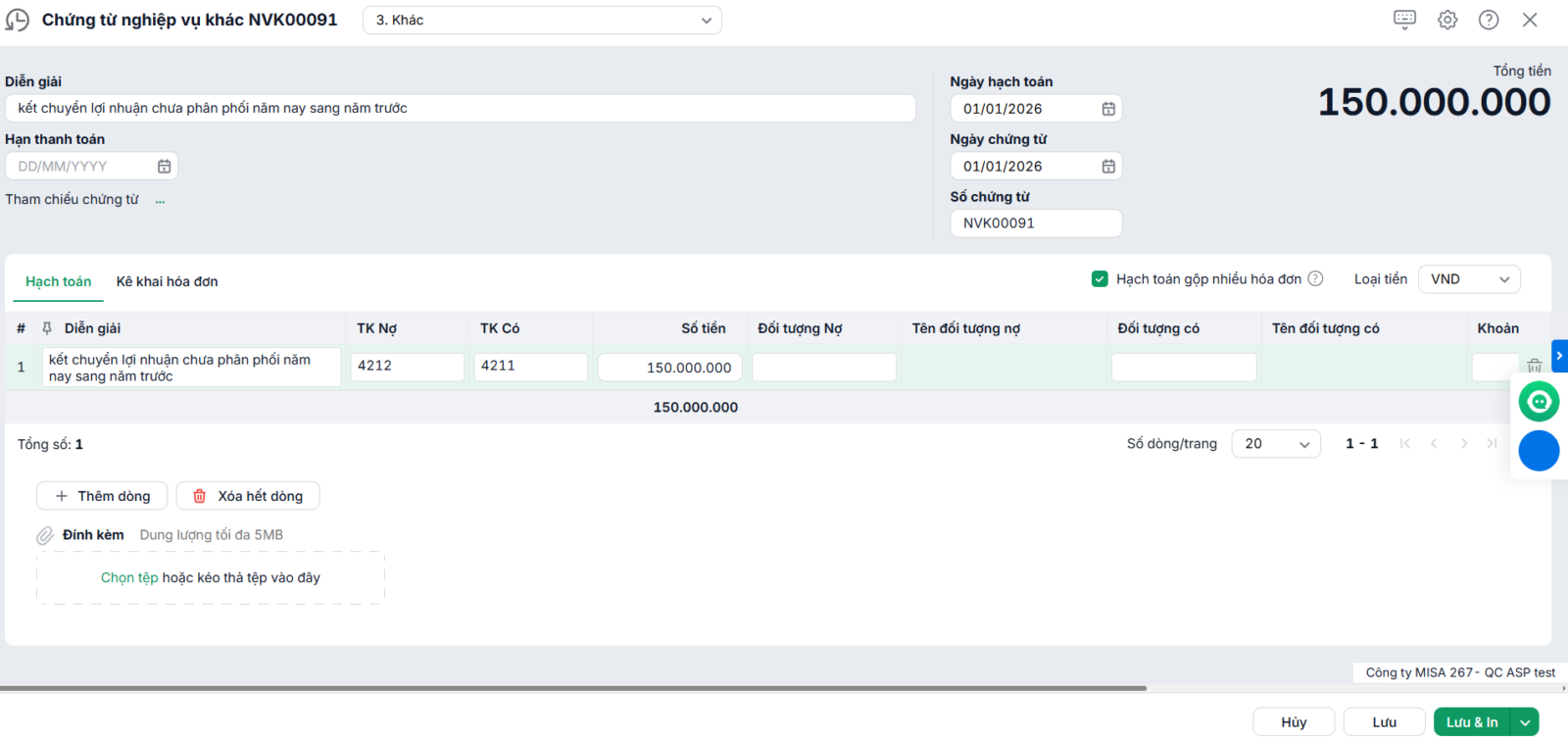Open the '3. Khác' voucher type dropdown

coord(542,21)
